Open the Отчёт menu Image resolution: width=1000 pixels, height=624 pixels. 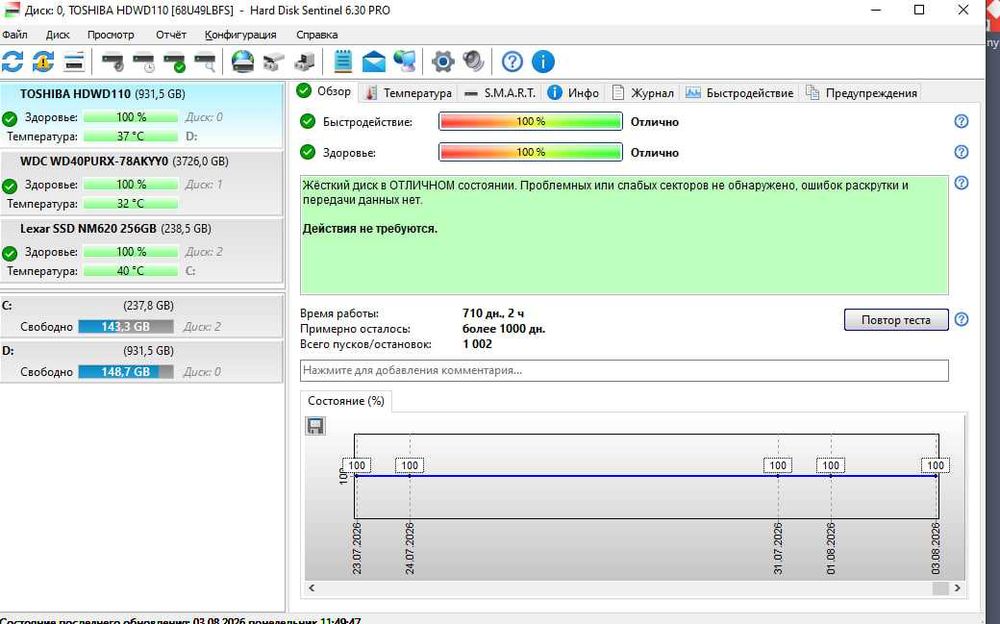(x=171, y=34)
